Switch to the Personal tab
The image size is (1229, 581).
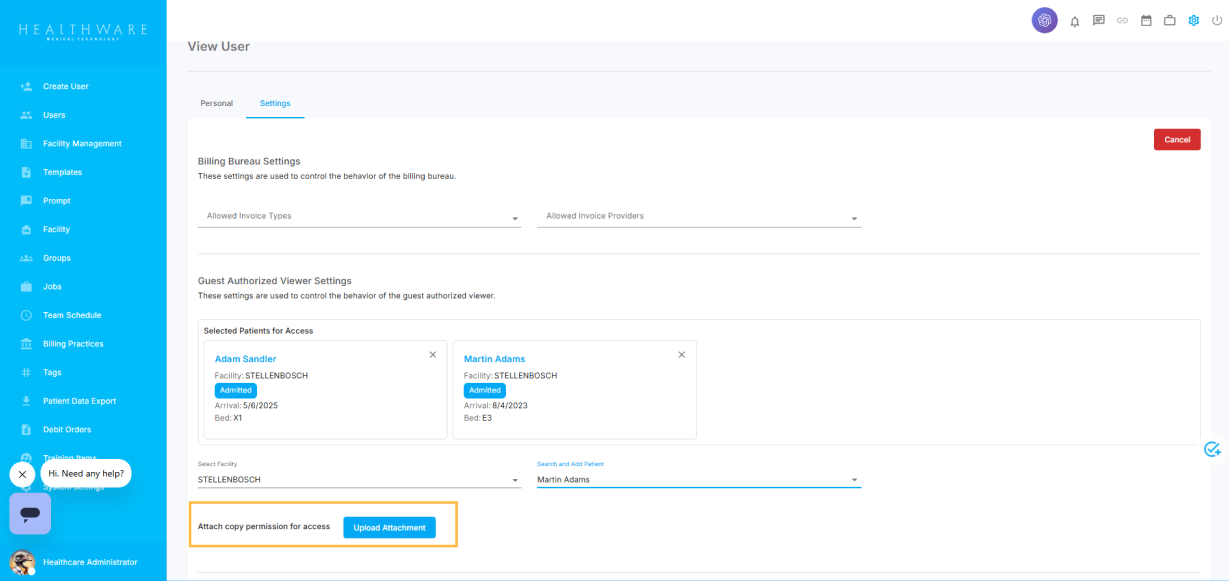click(216, 103)
